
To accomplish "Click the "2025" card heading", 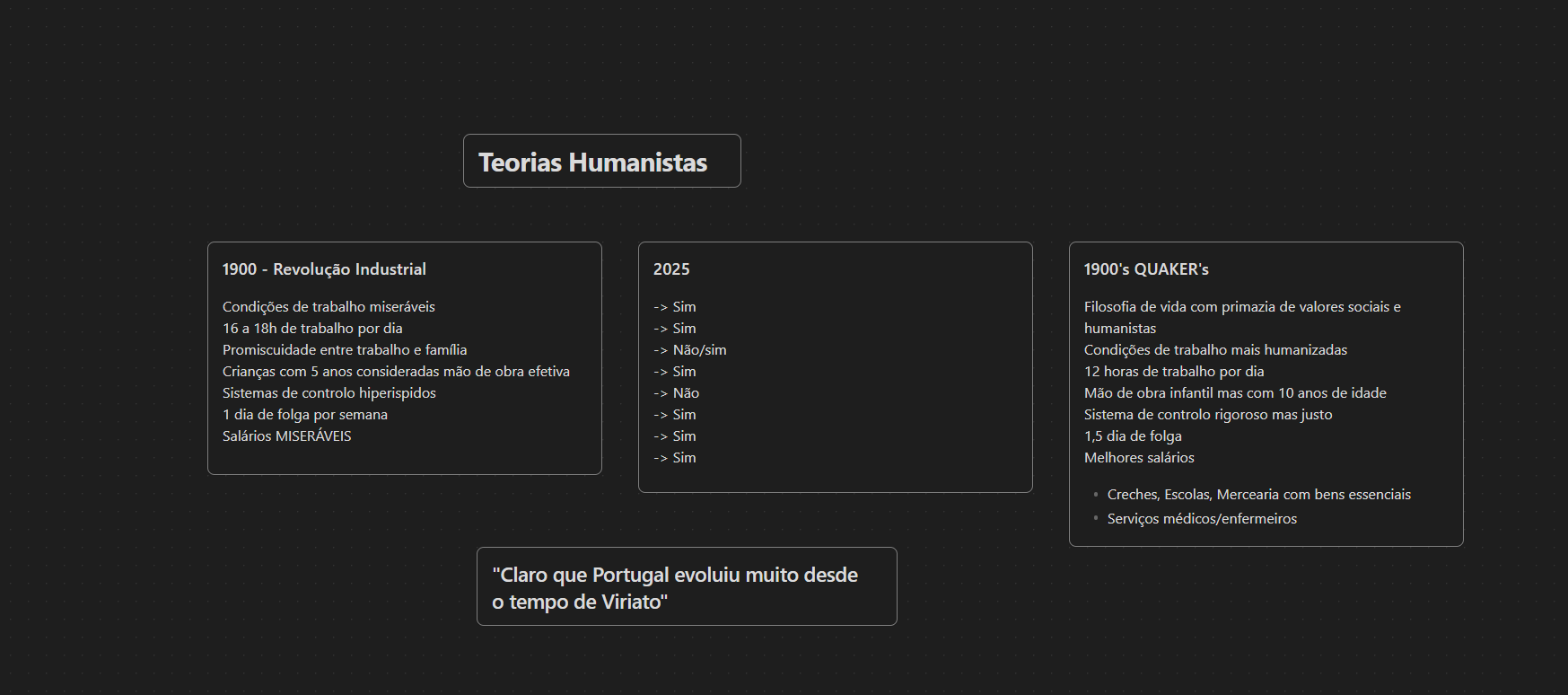I will pos(671,269).
